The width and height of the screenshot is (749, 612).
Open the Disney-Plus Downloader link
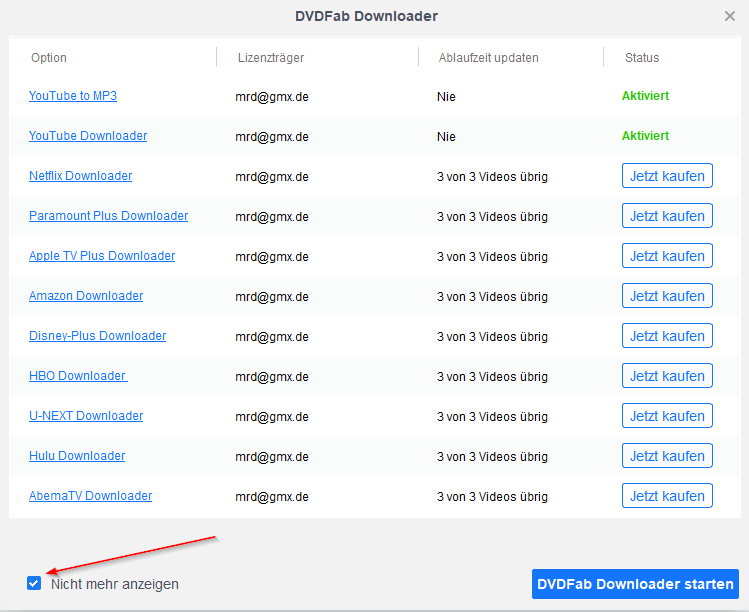coord(97,336)
